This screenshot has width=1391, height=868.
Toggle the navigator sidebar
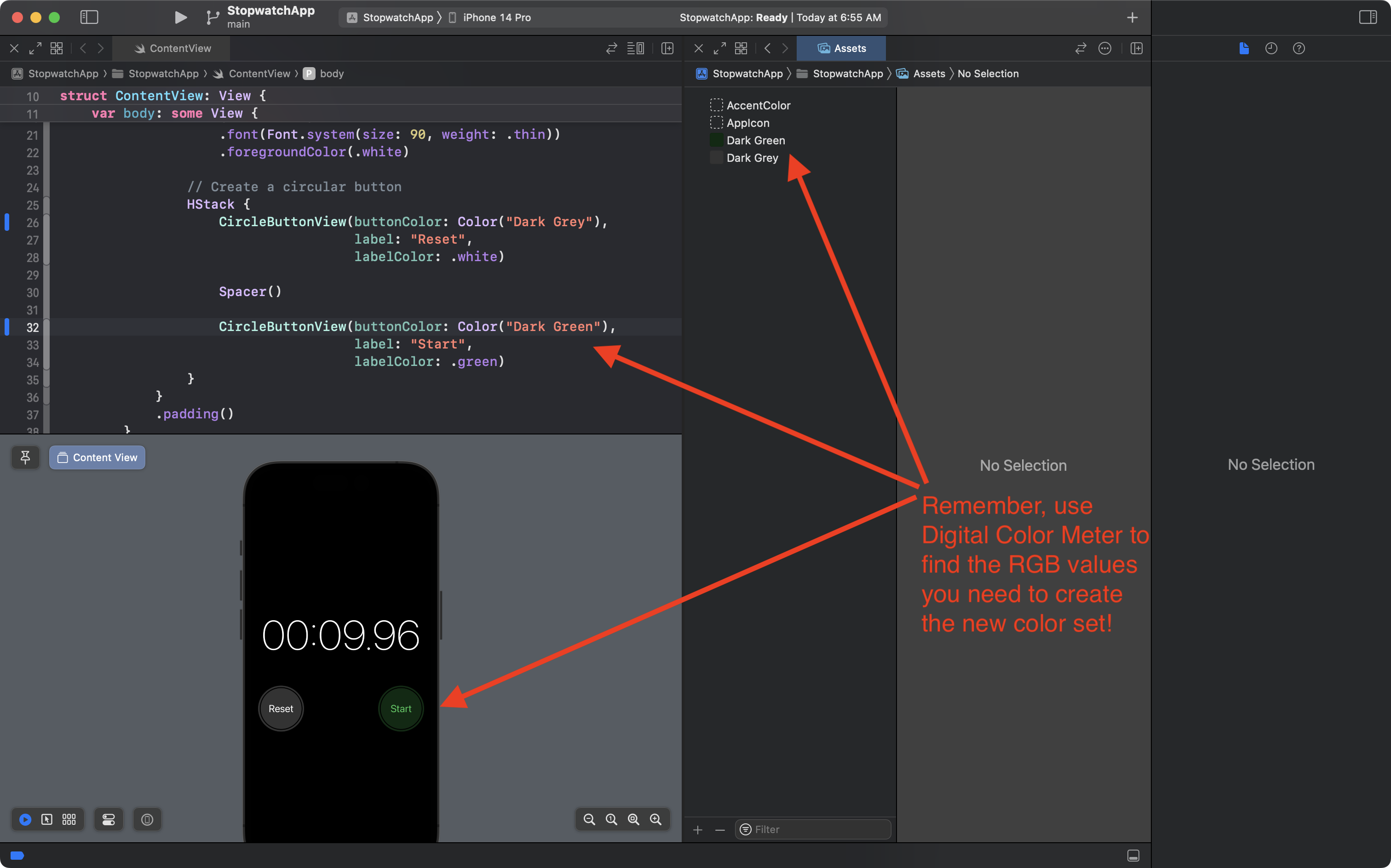tap(89, 17)
